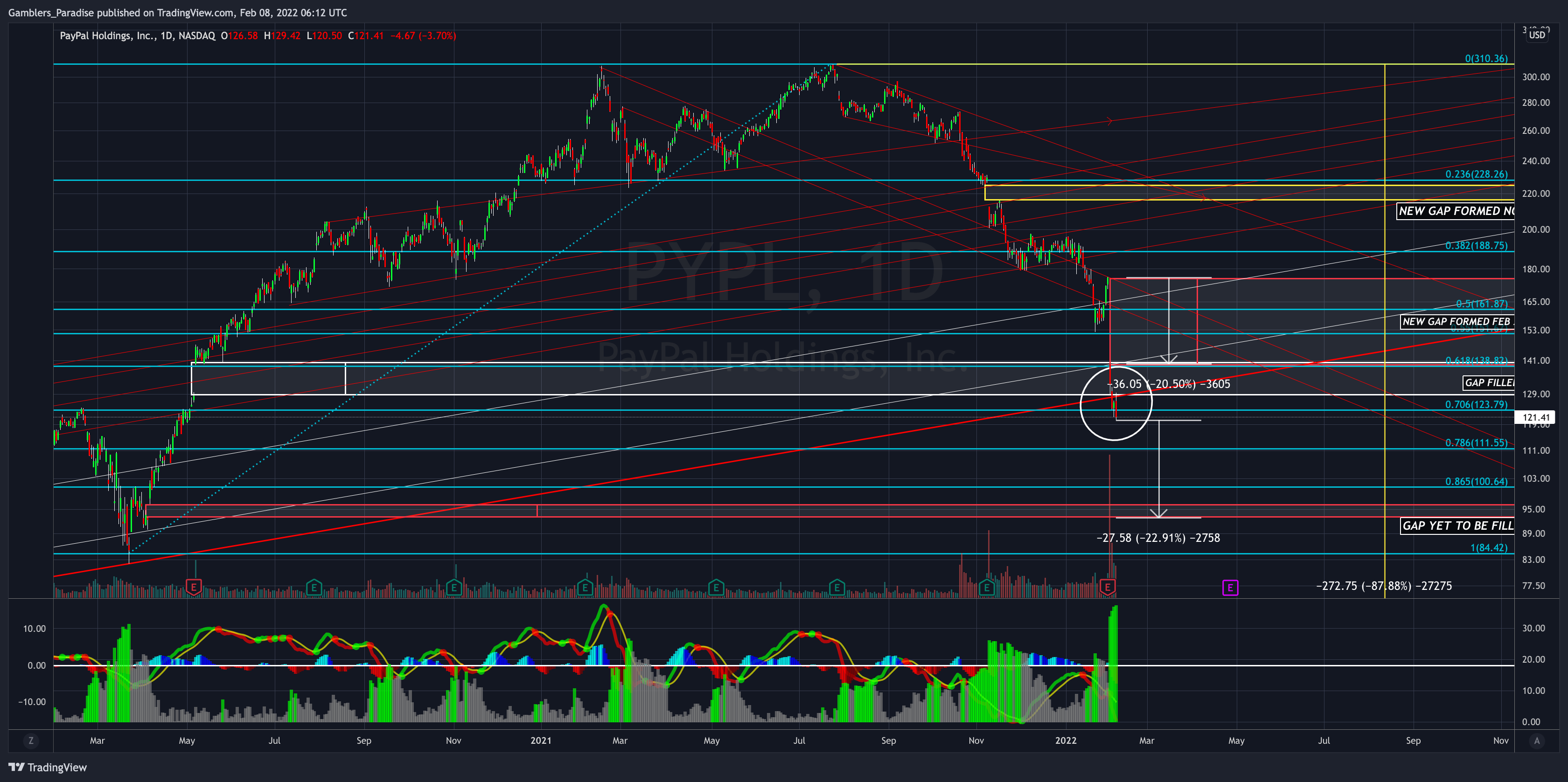1568x782 pixels.
Task: Click the open value O126.58
Action: pyautogui.click(x=239, y=36)
